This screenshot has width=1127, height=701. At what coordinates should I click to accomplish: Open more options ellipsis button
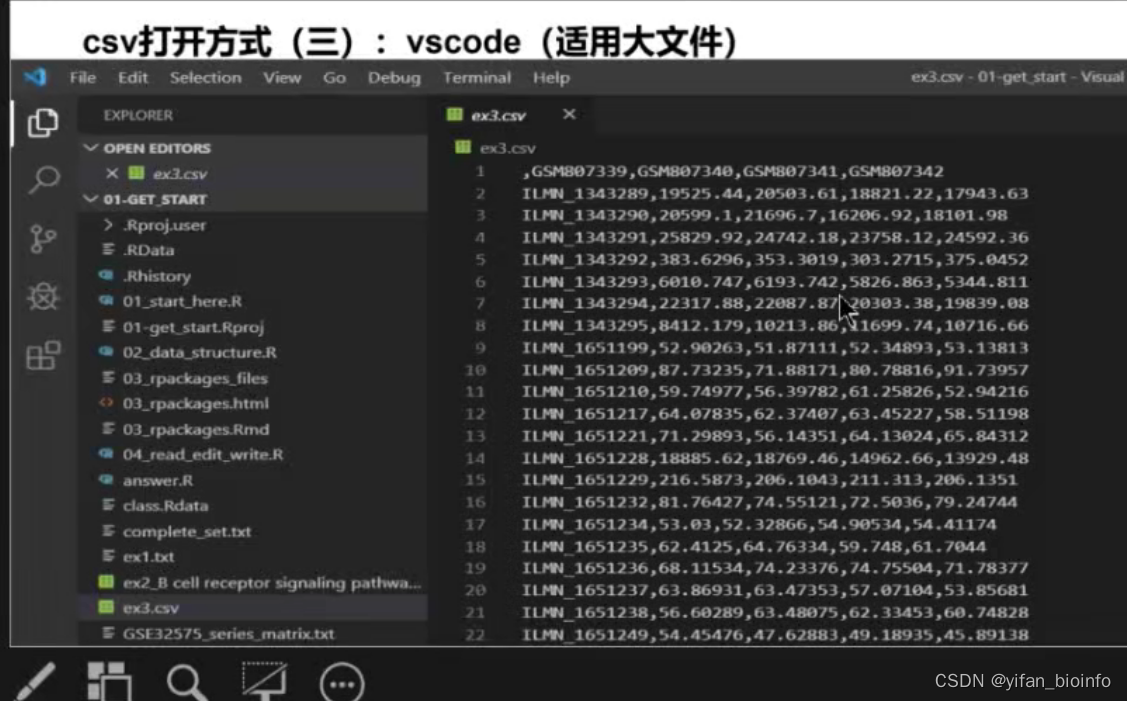click(x=342, y=683)
